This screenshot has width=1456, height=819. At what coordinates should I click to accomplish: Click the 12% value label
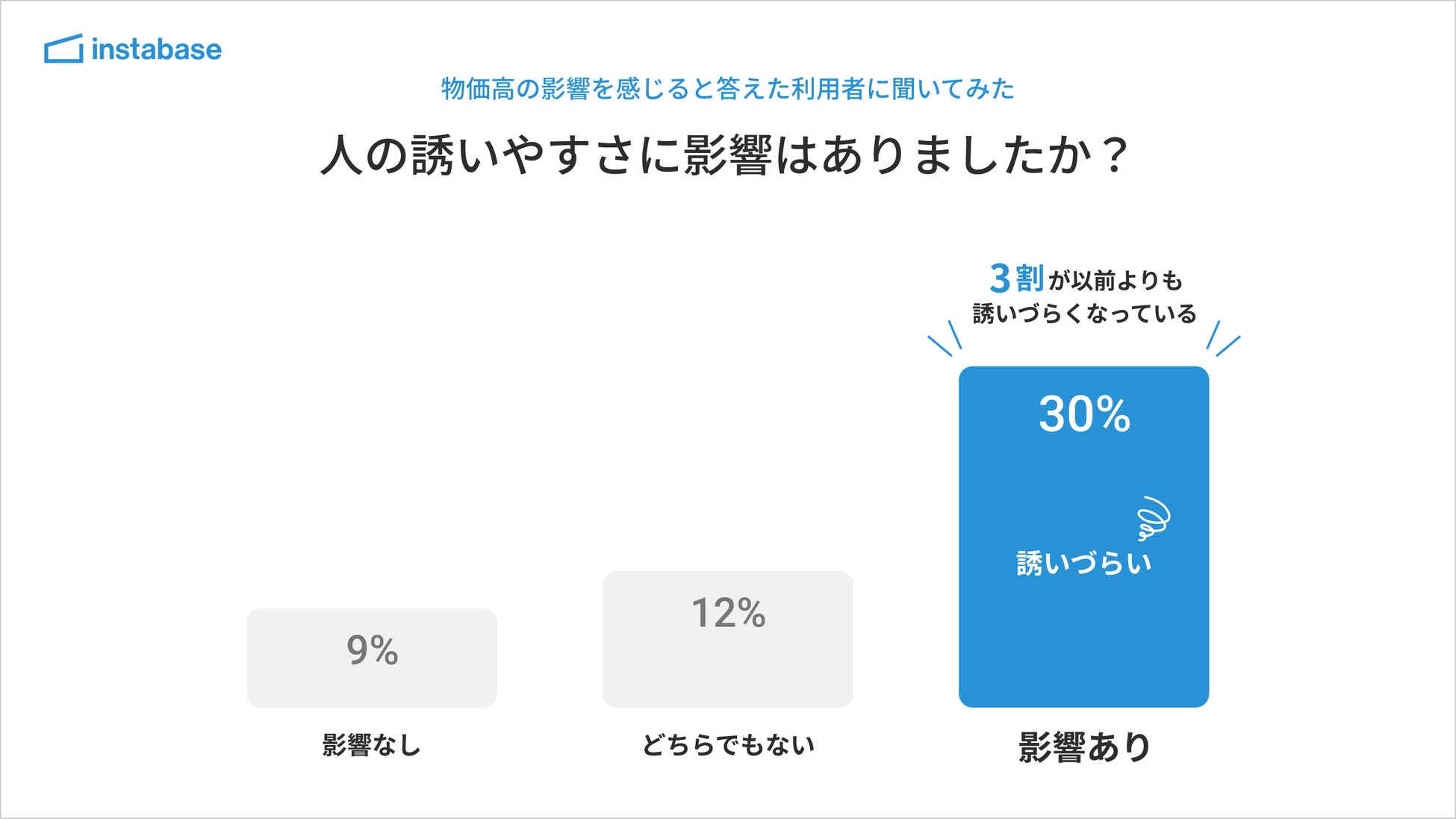pyautogui.click(x=728, y=613)
